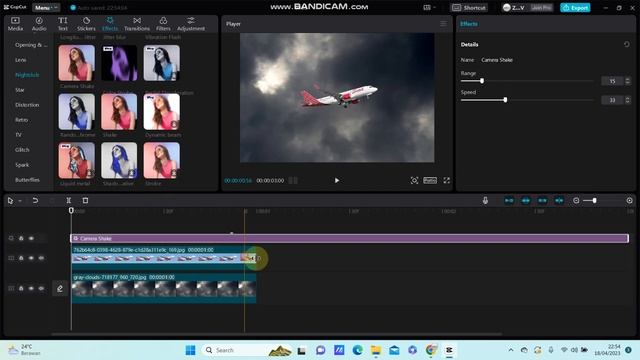This screenshot has width=640, height=360.
Task: Choose the Camera Shake effect thumbnail
Action: 76,63
